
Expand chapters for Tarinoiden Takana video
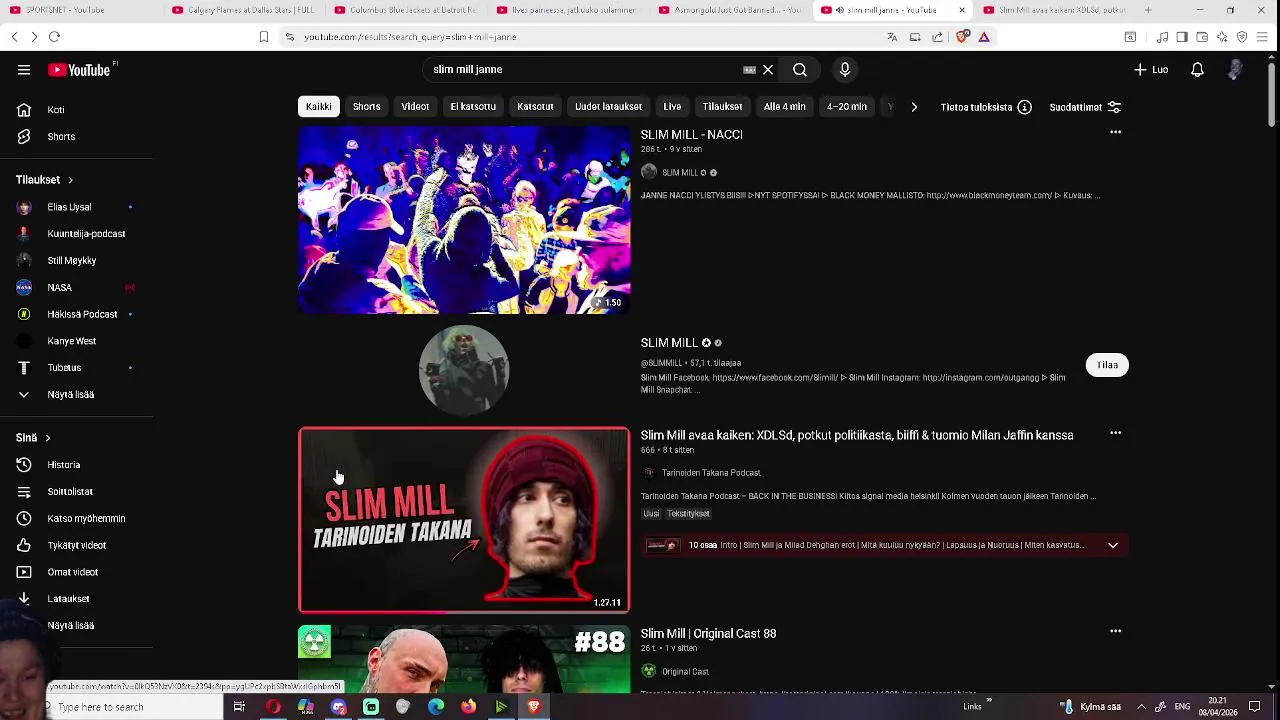(1113, 545)
